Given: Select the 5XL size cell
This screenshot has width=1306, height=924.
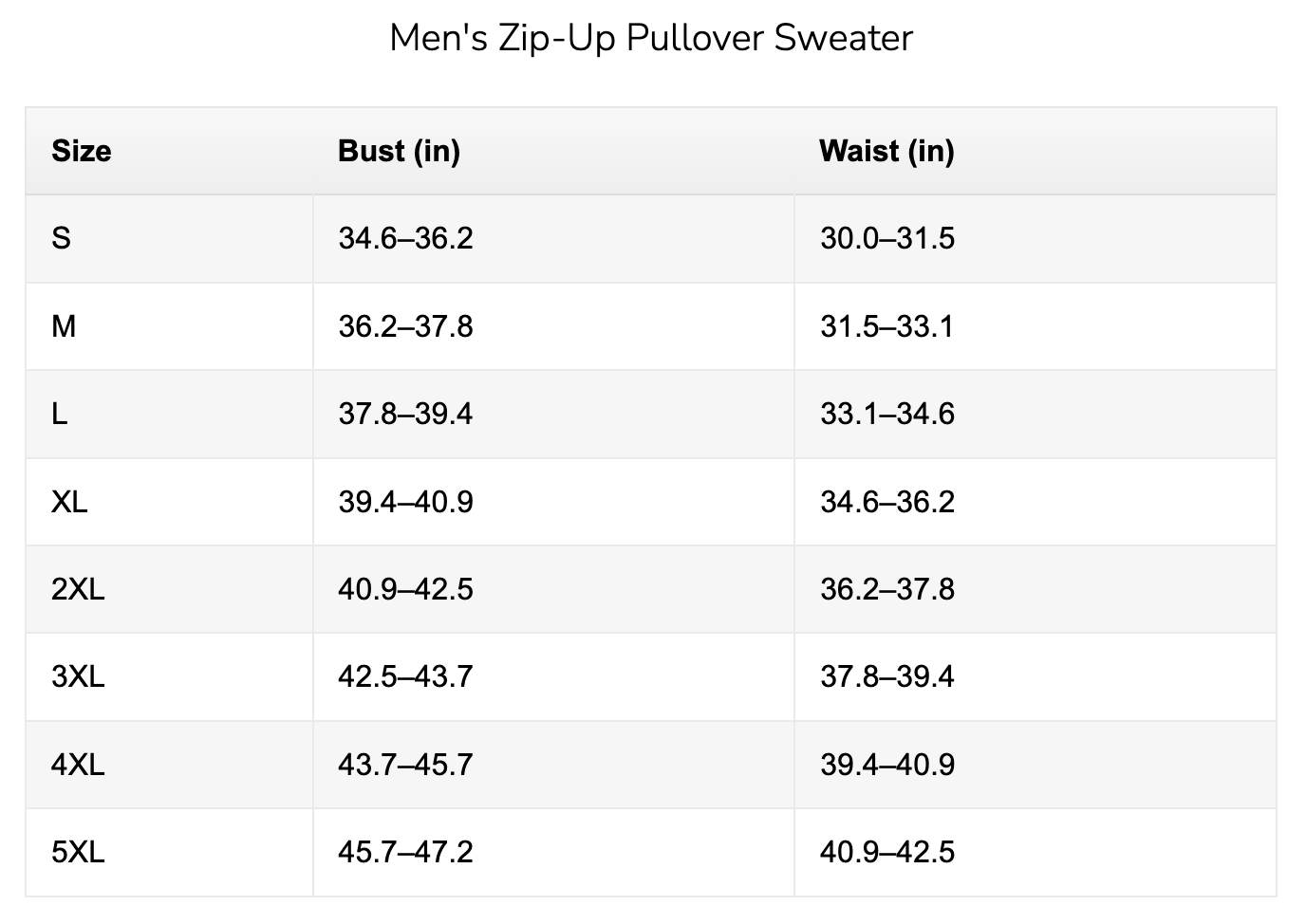Looking at the screenshot, I should click(78, 852).
